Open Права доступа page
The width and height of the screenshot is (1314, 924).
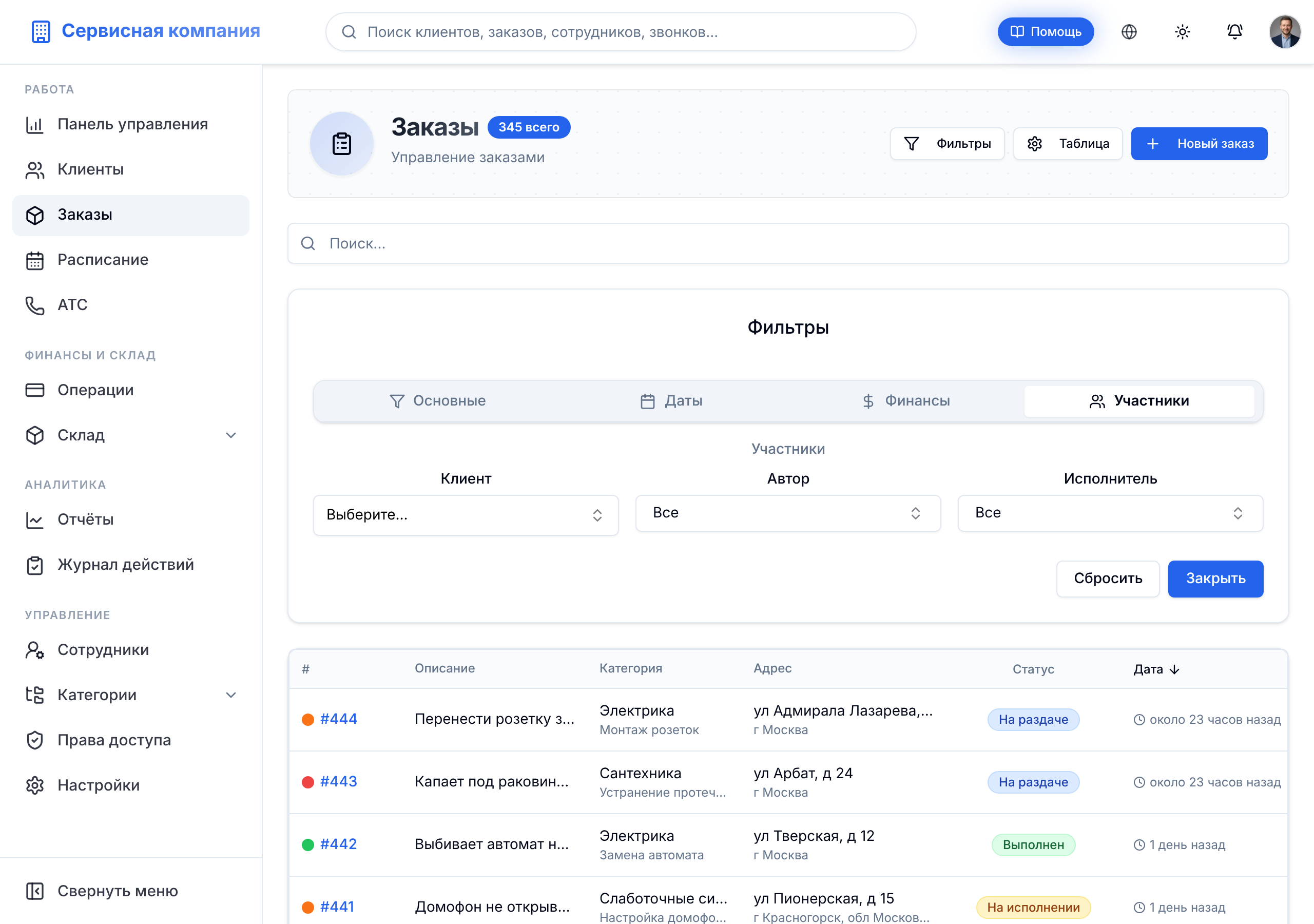click(x=130, y=740)
